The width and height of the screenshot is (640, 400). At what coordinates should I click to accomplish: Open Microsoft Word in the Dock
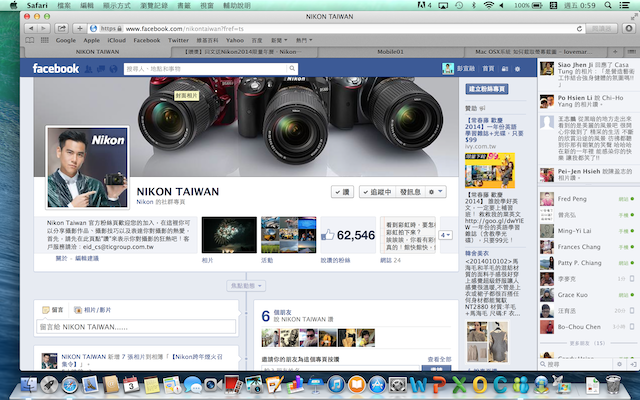(418, 384)
